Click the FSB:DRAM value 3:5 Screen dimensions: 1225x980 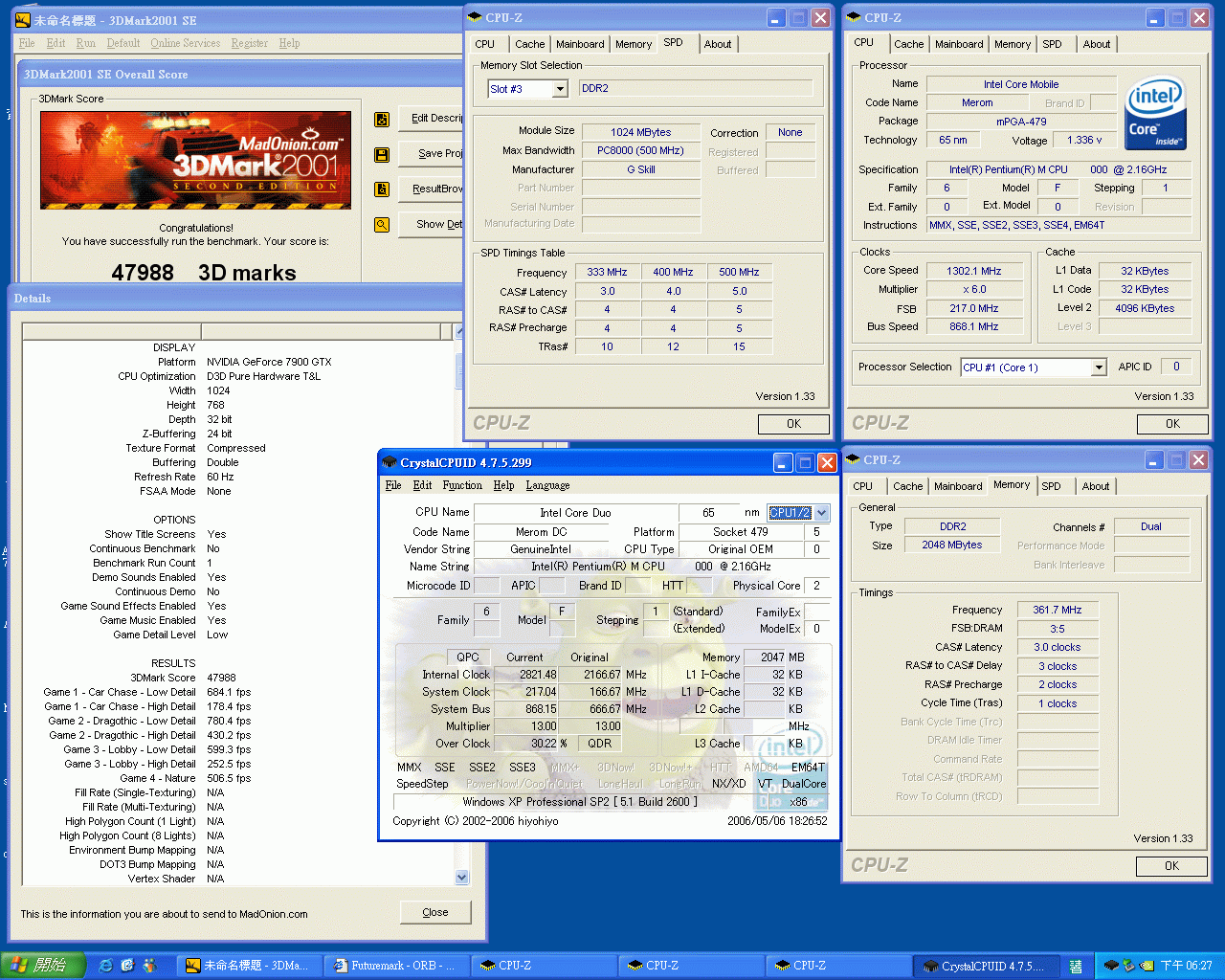[x=1058, y=629]
